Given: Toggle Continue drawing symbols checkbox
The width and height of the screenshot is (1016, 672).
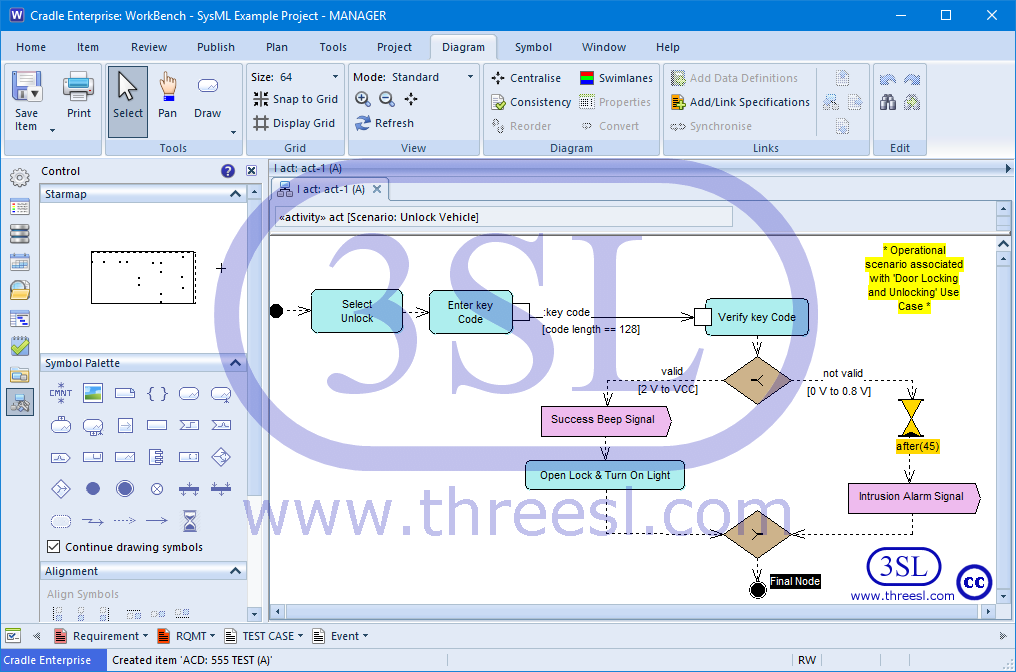Looking at the screenshot, I should tap(54, 547).
